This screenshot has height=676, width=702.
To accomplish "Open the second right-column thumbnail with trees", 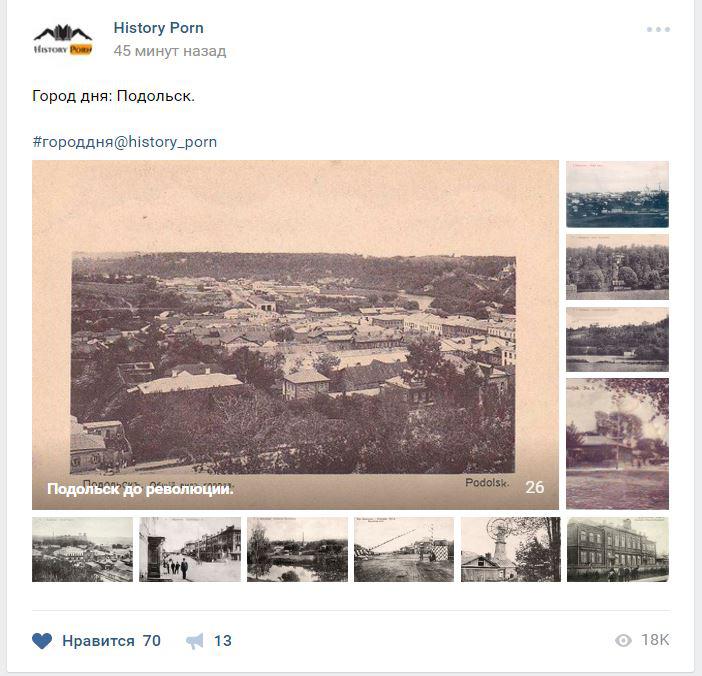I will click(x=617, y=267).
